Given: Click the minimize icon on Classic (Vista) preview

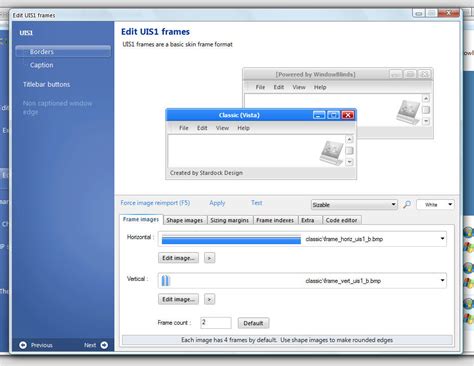Looking at the screenshot, I should coord(319,115).
